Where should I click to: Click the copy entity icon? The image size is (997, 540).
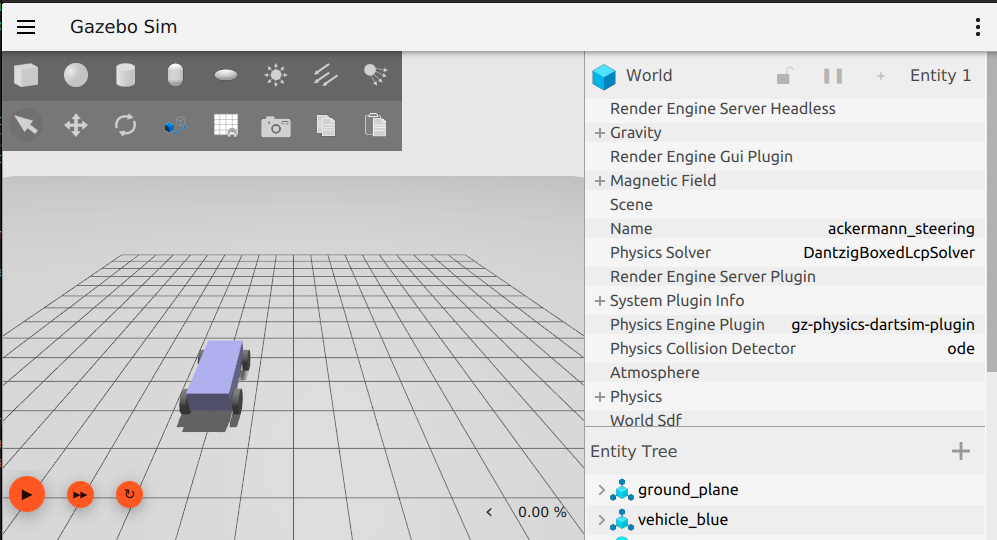pyautogui.click(x=326, y=125)
